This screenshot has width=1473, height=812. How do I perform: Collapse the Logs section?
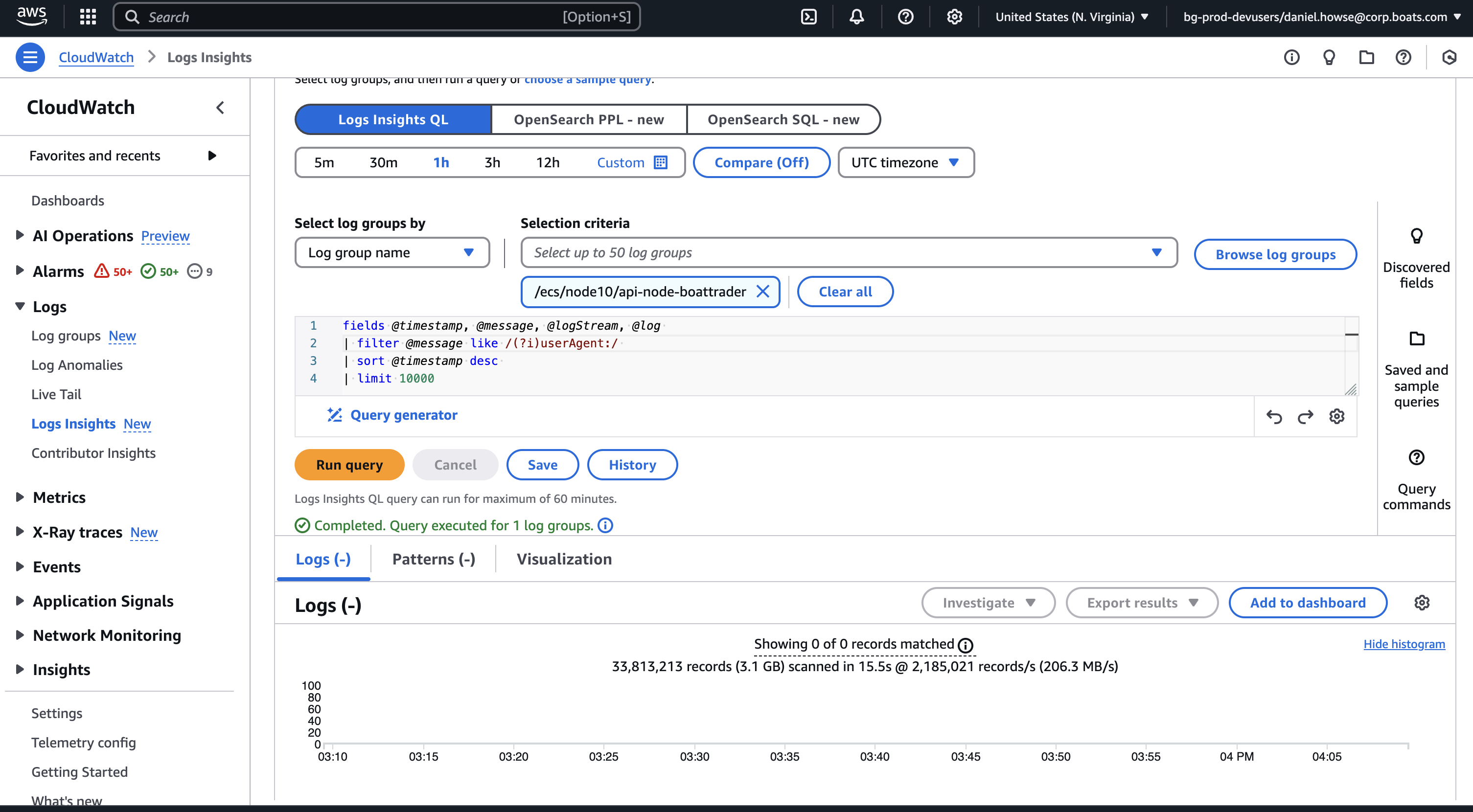[20, 306]
